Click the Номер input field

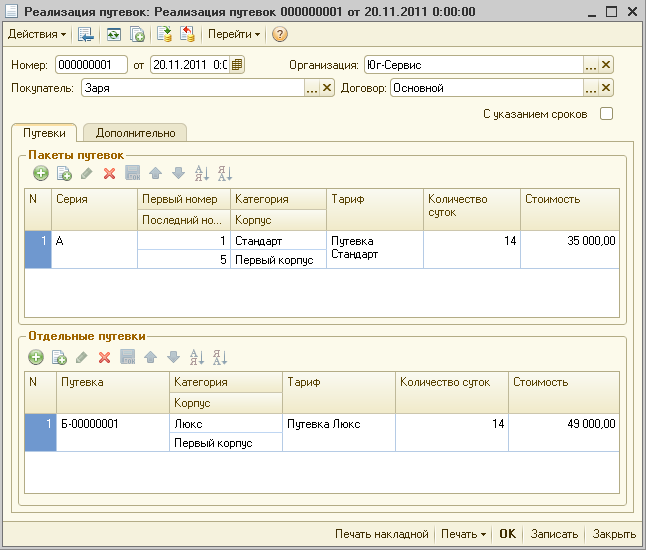[x=91, y=65]
